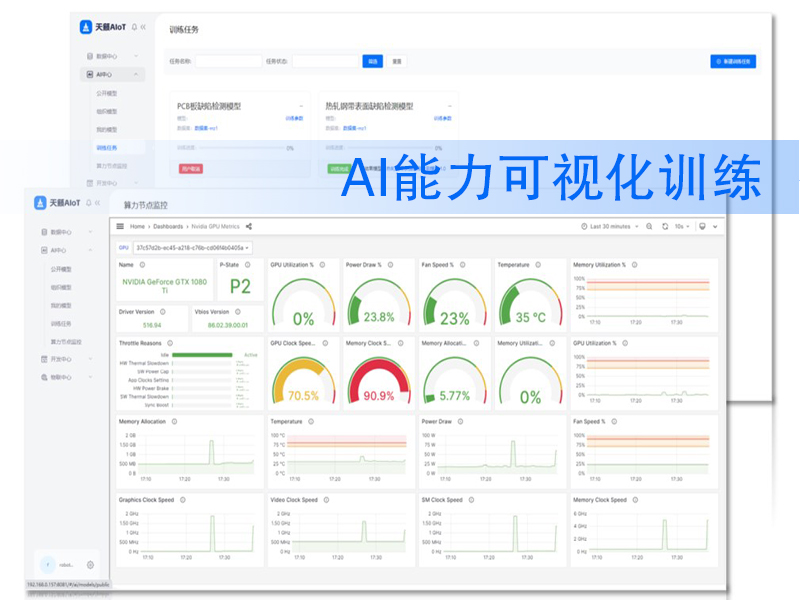Show info for SM Clock Speed panel

471,500
